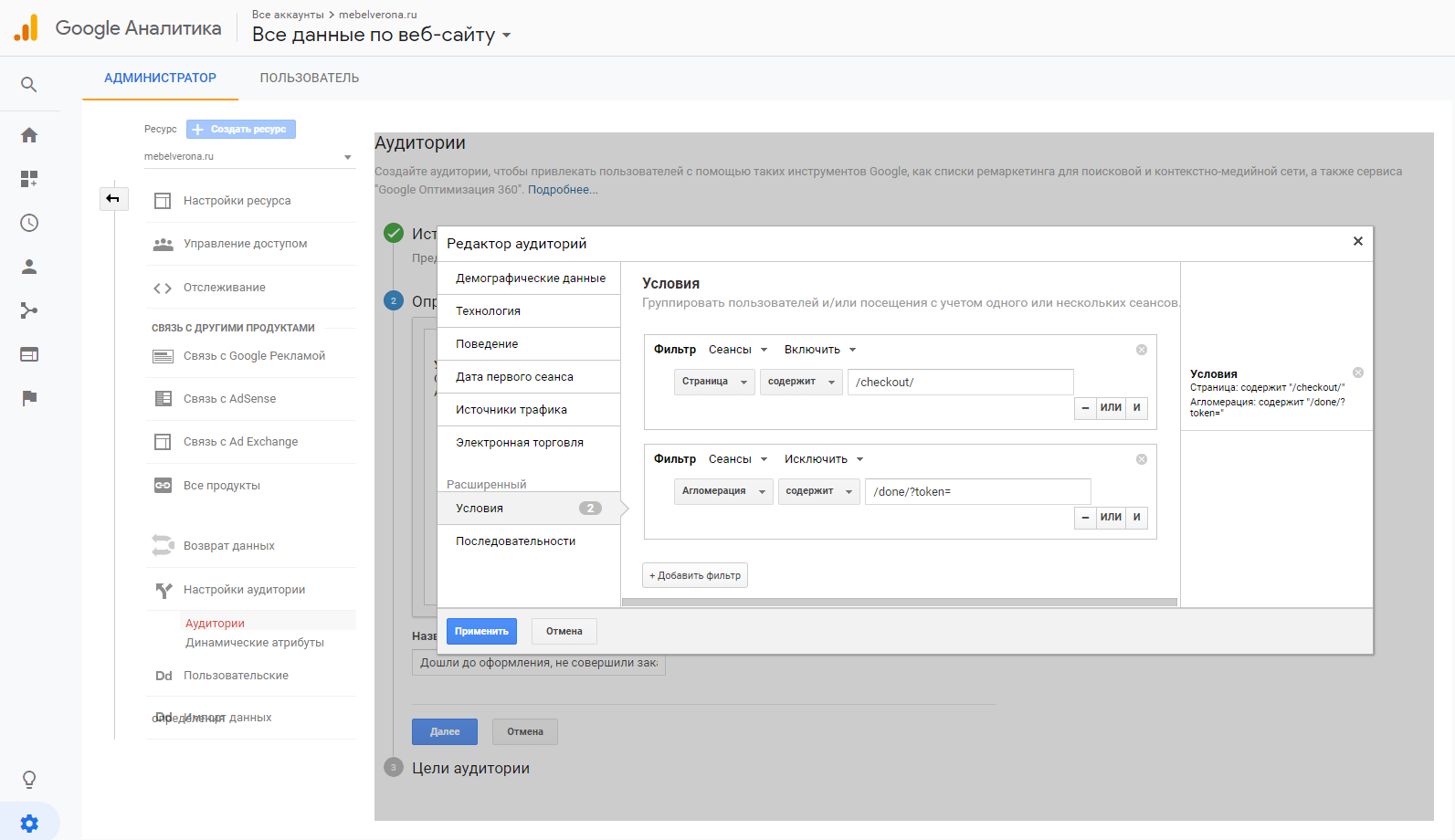Open the Realtime clock icon in sidebar
The width and height of the screenshot is (1455, 840).
(29, 223)
